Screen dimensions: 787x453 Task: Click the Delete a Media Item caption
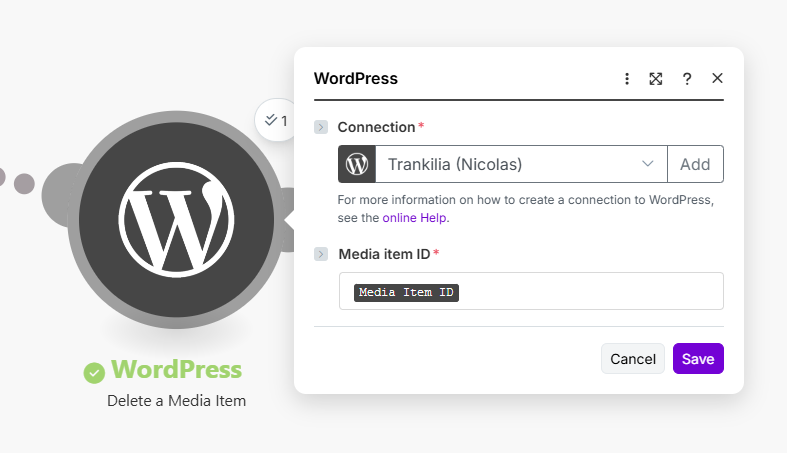[177, 401]
